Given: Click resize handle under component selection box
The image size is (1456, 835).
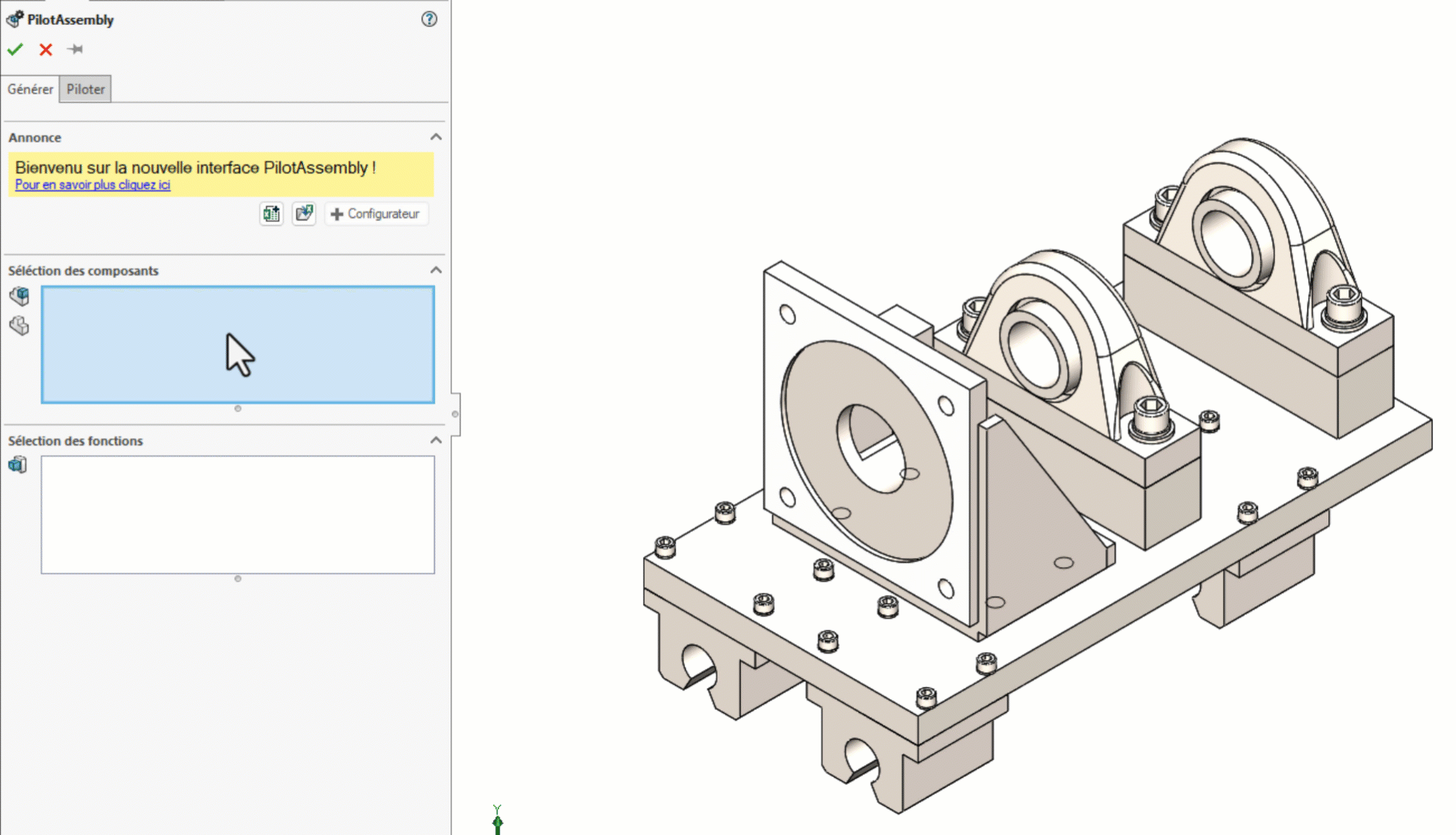Looking at the screenshot, I should tap(238, 409).
